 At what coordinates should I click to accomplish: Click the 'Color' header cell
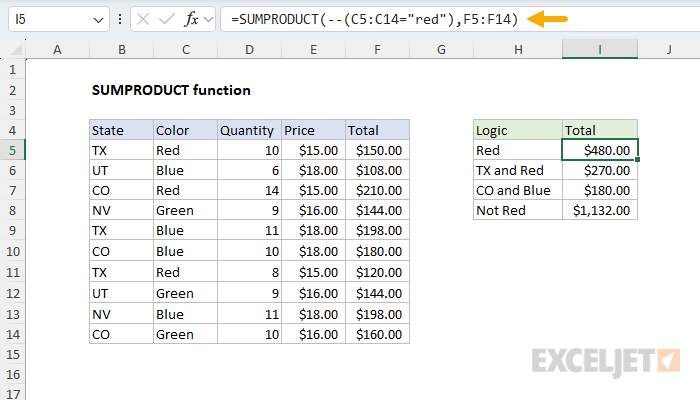tap(186, 130)
